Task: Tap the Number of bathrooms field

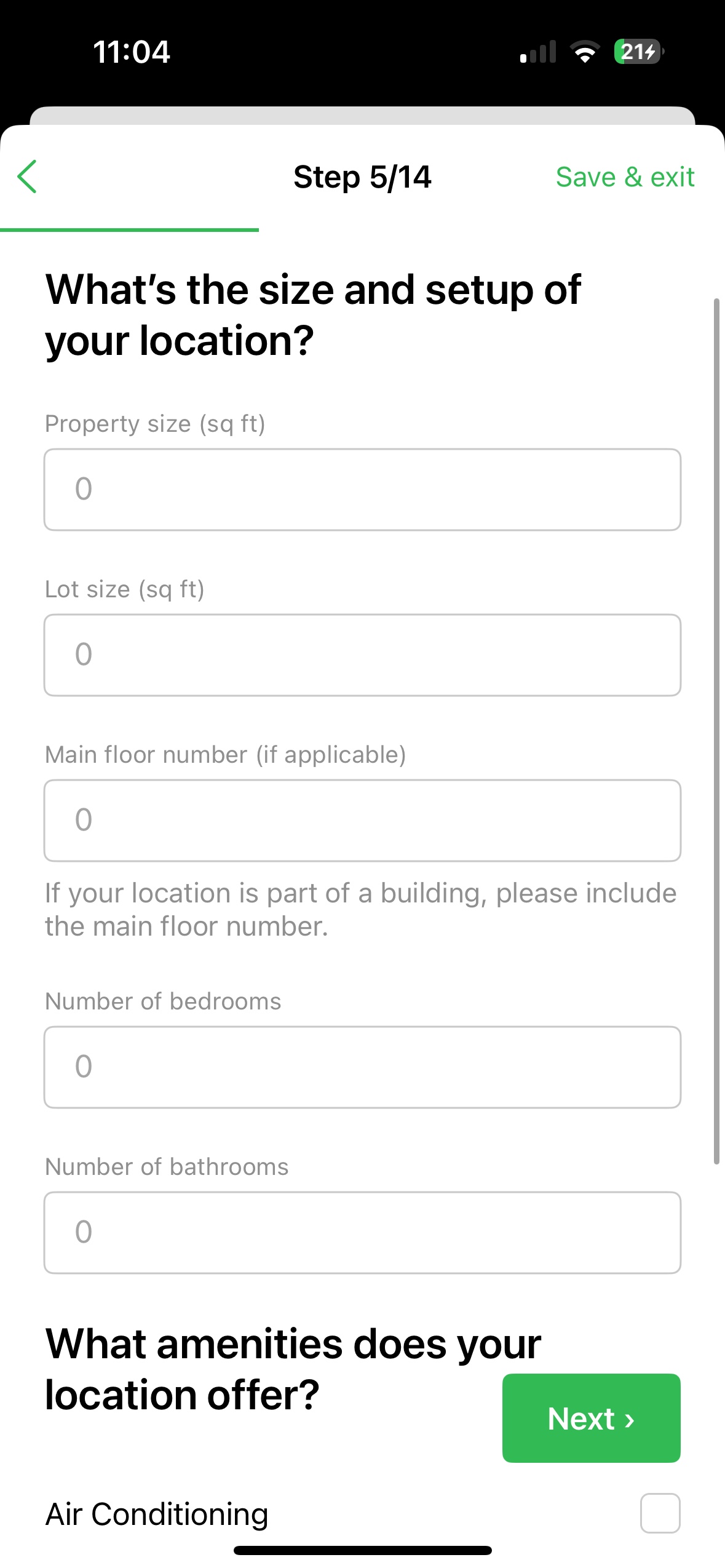Action: pyautogui.click(x=362, y=1233)
